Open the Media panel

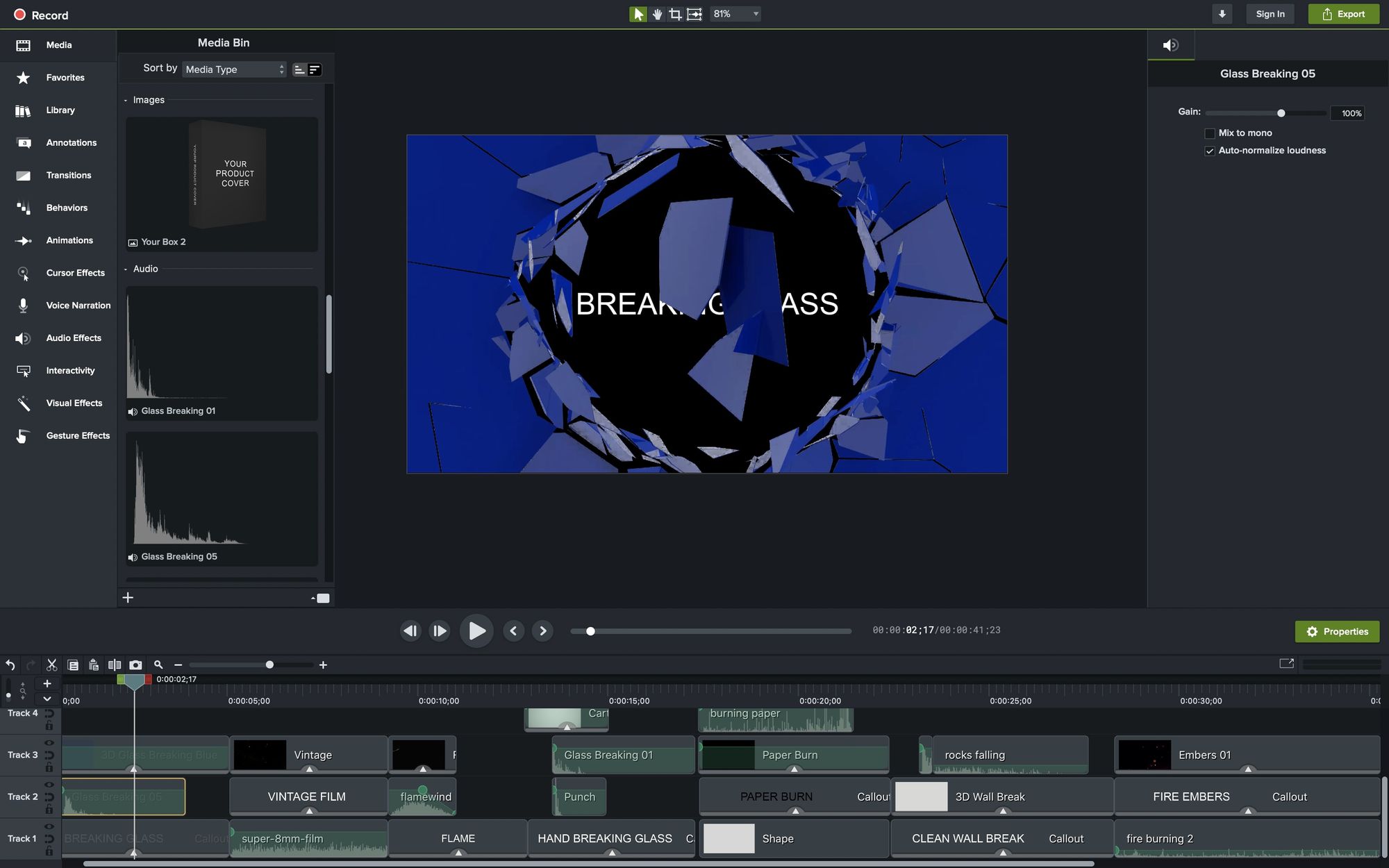click(x=58, y=45)
